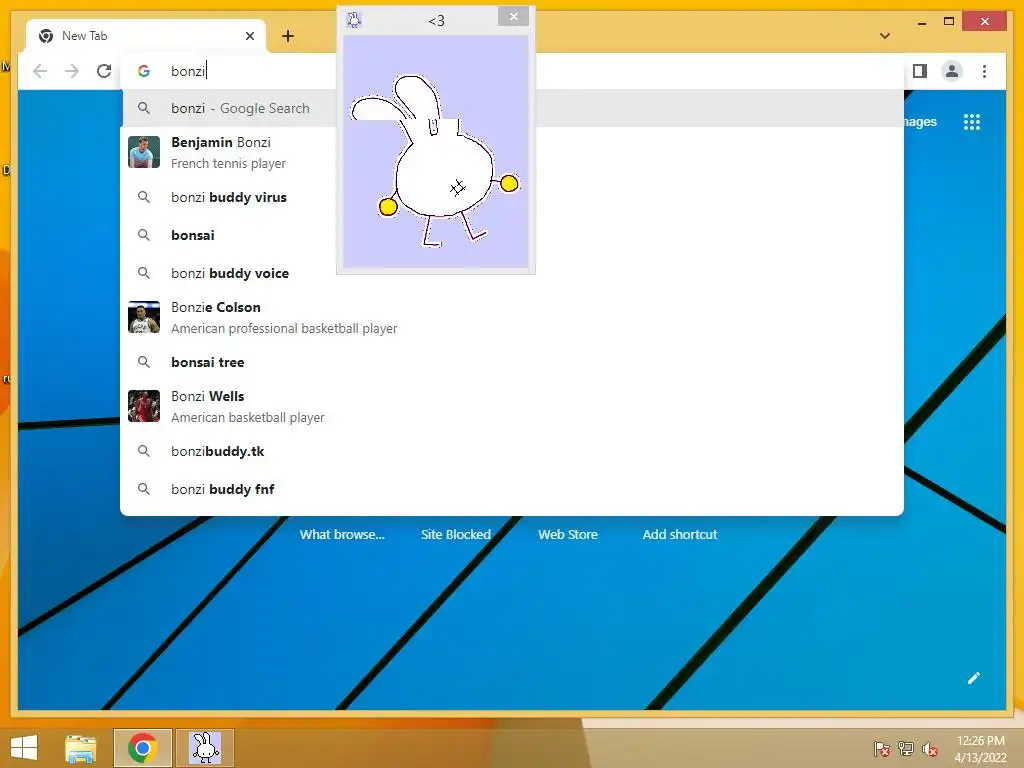Click the customize page pencil icon
Screen dimensions: 1024x768
pyautogui.click(x=974, y=678)
